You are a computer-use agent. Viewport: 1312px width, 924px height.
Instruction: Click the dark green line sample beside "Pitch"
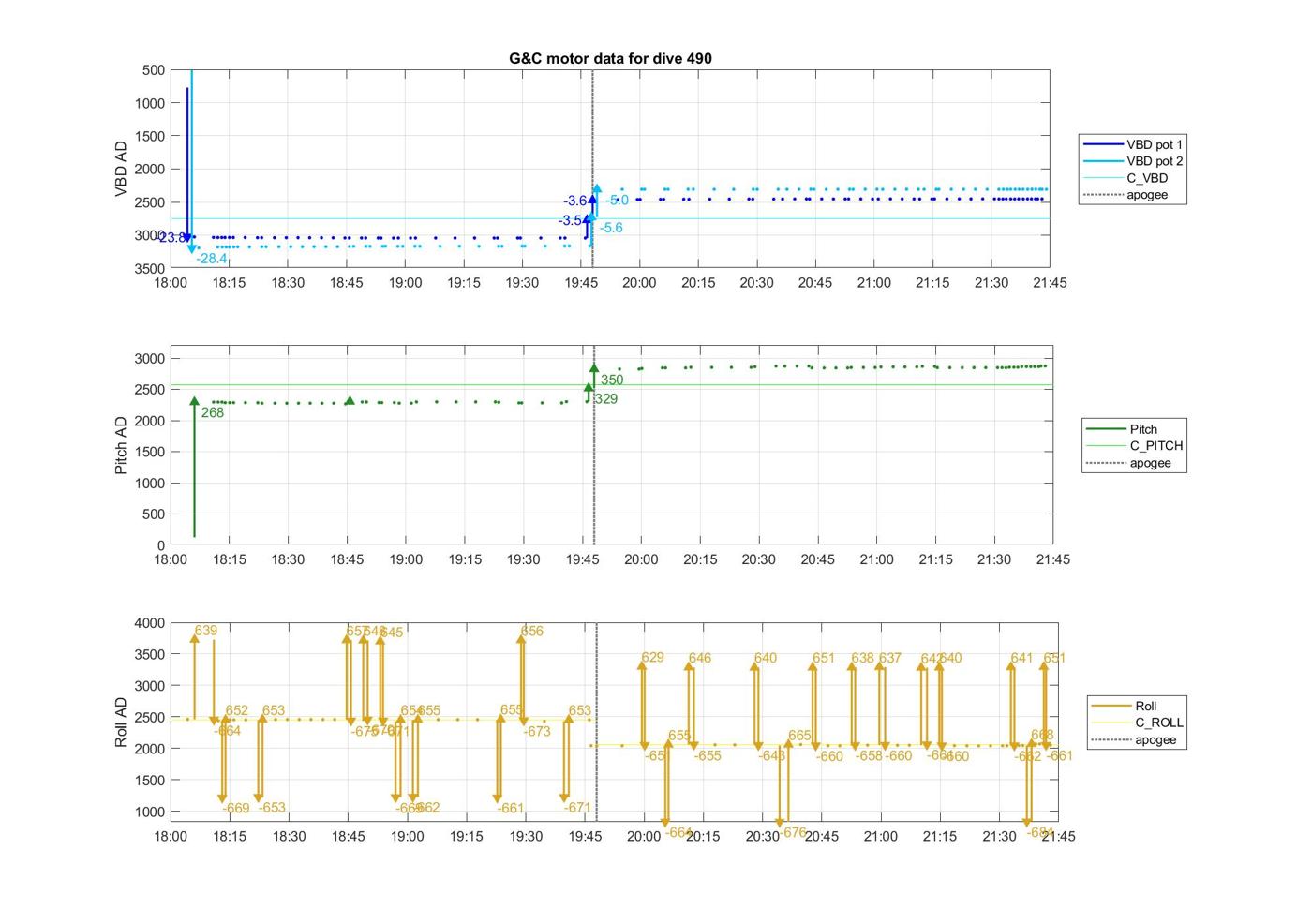[x=1104, y=429]
